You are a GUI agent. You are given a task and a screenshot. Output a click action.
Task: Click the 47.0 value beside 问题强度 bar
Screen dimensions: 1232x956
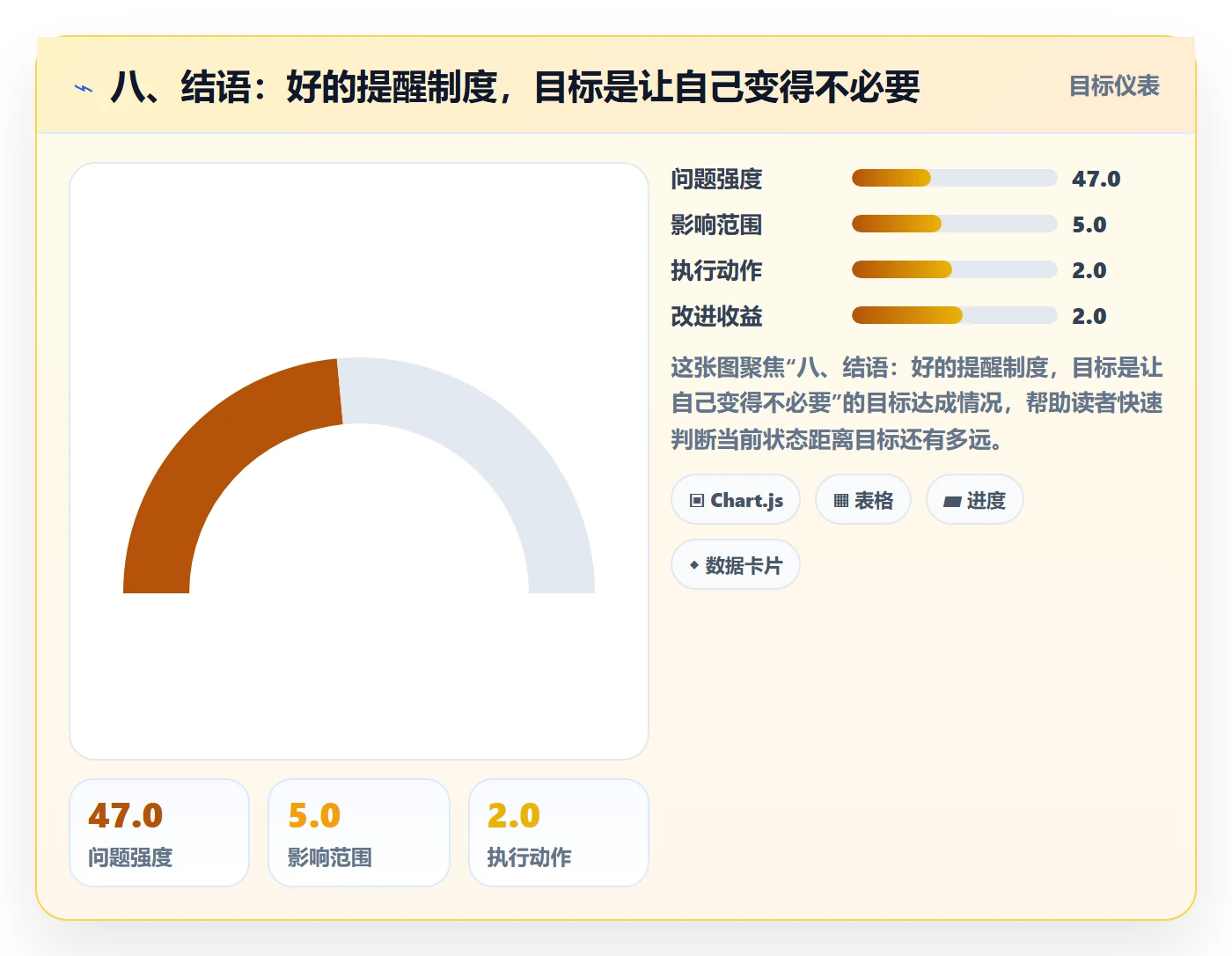(x=1096, y=179)
